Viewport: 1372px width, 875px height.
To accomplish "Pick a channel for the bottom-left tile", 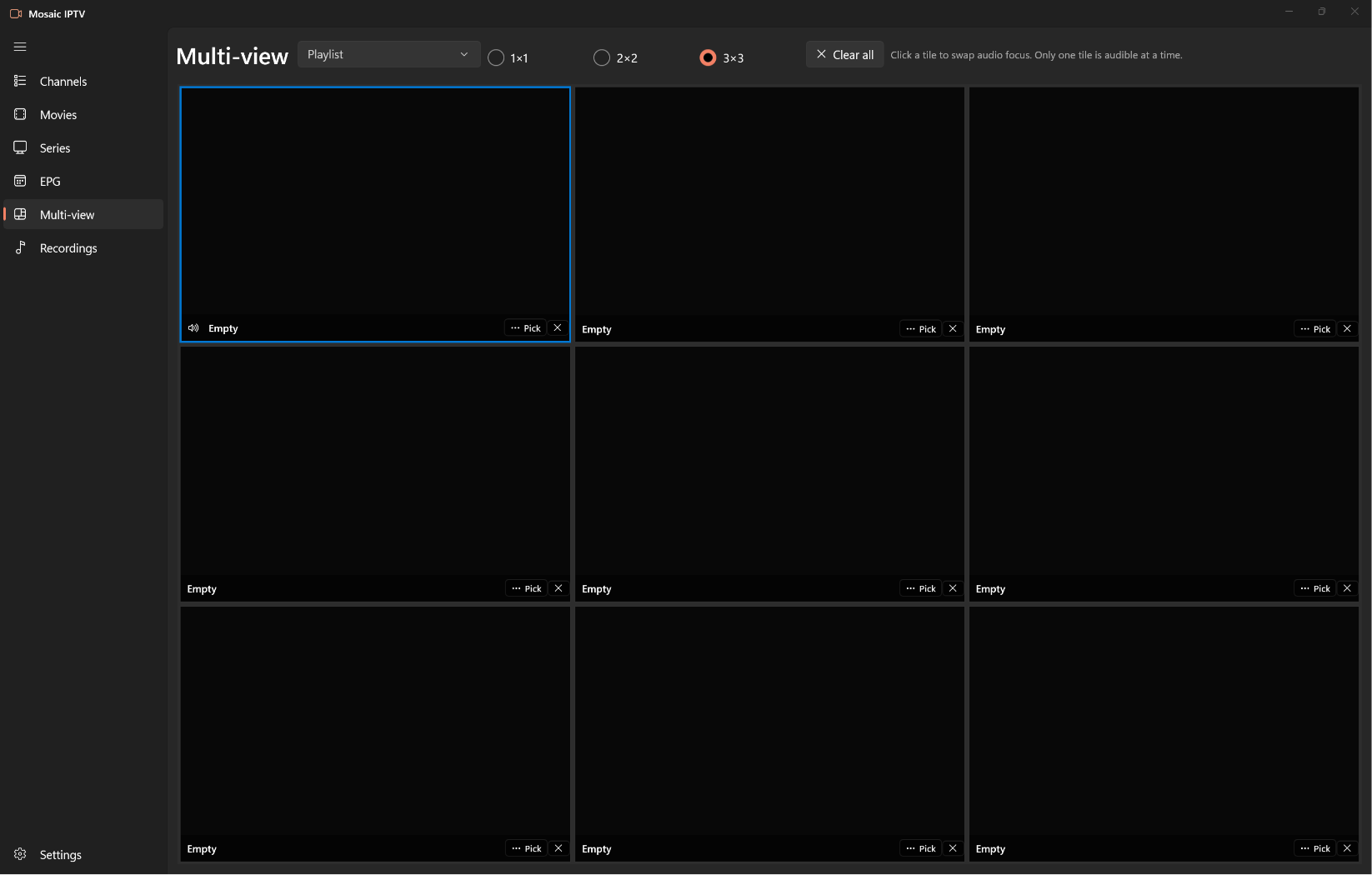I will [x=526, y=848].
